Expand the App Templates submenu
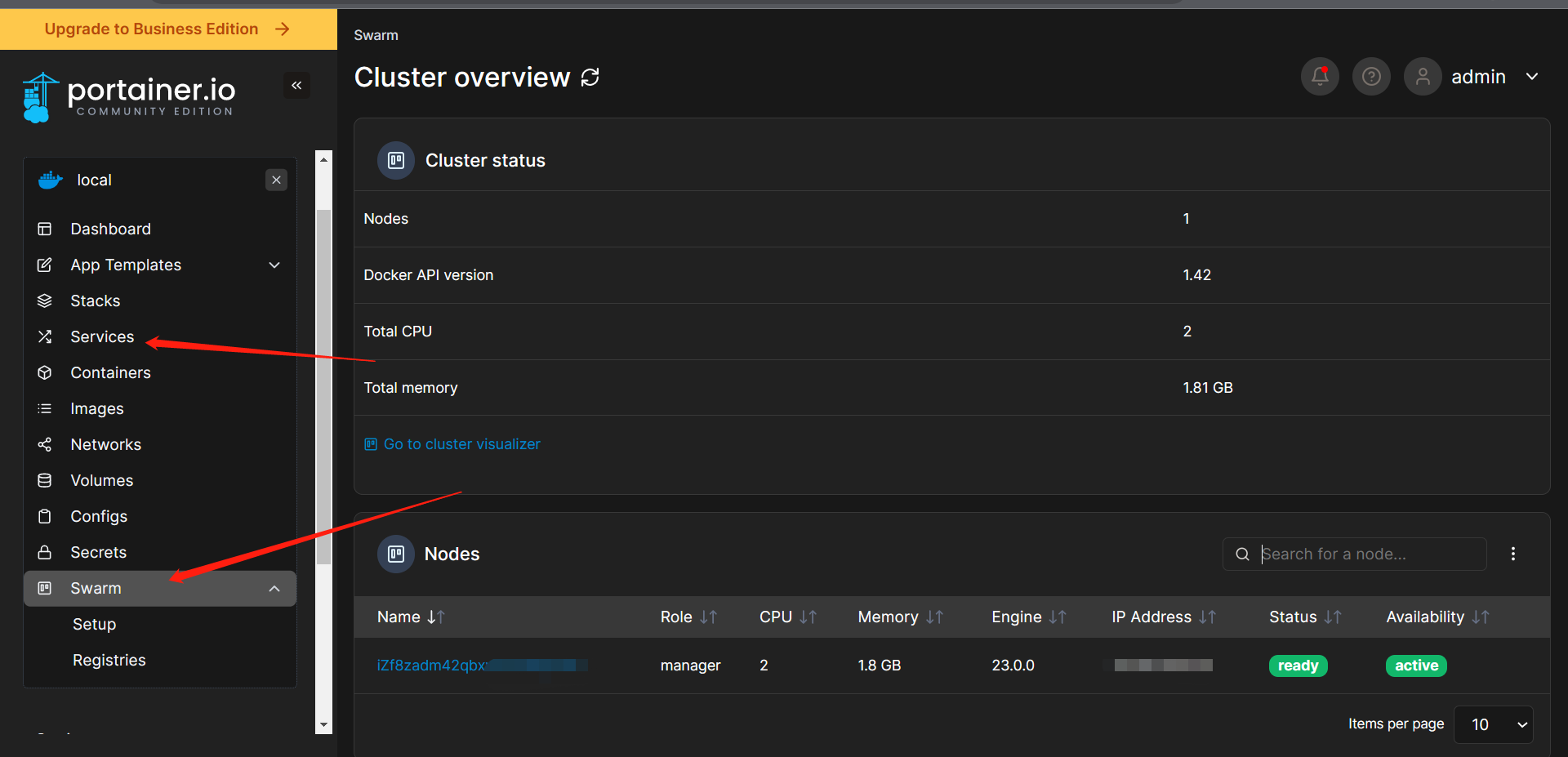This screenshot has width=1568, height=757. coord(274,265)
